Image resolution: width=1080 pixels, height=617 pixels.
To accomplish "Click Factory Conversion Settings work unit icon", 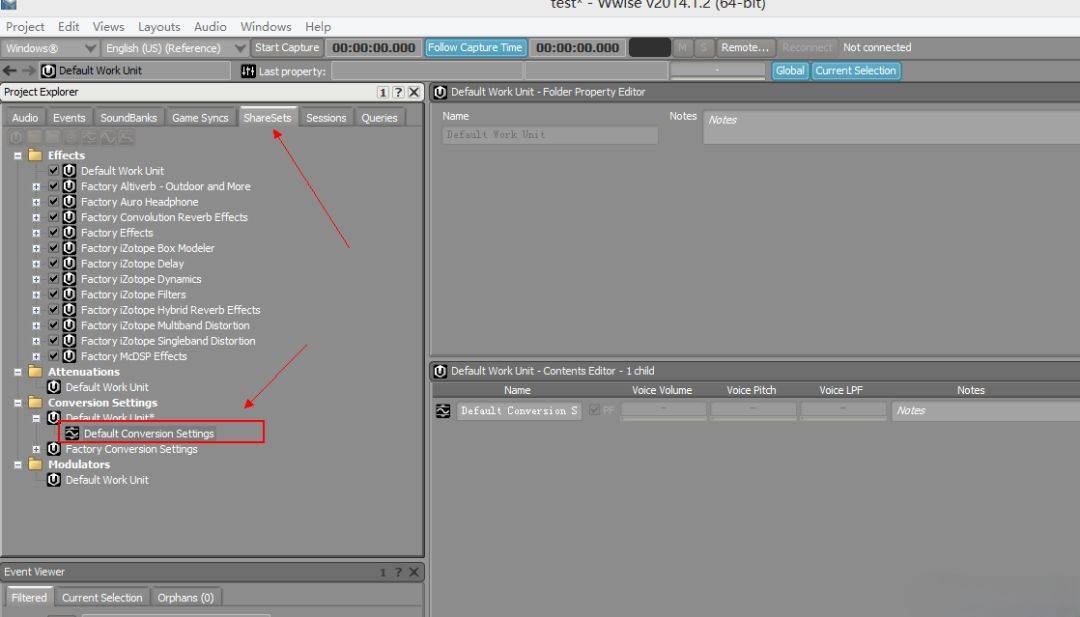I will [x=54, y=449].
